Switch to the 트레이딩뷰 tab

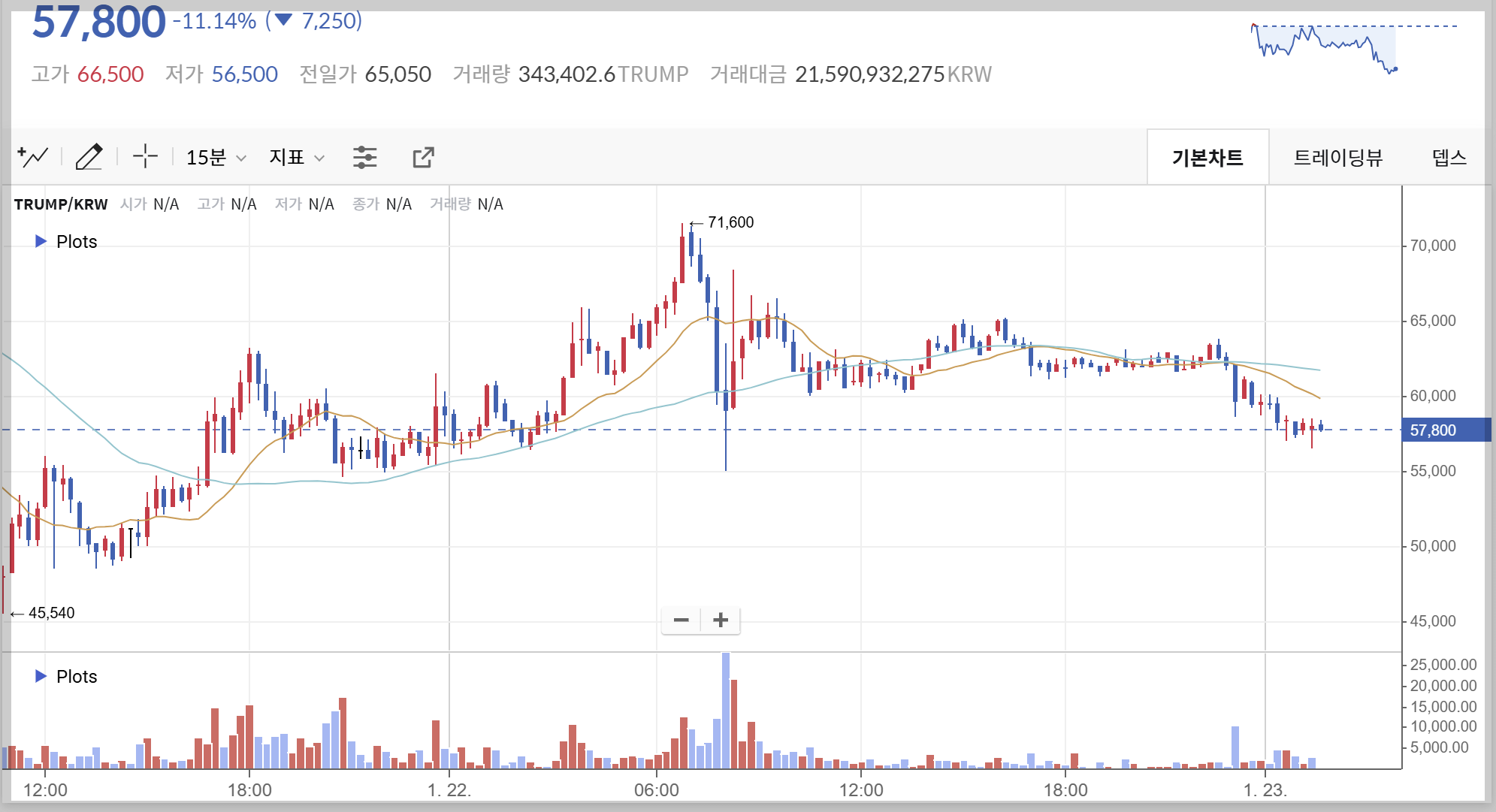coord(1337,158)
